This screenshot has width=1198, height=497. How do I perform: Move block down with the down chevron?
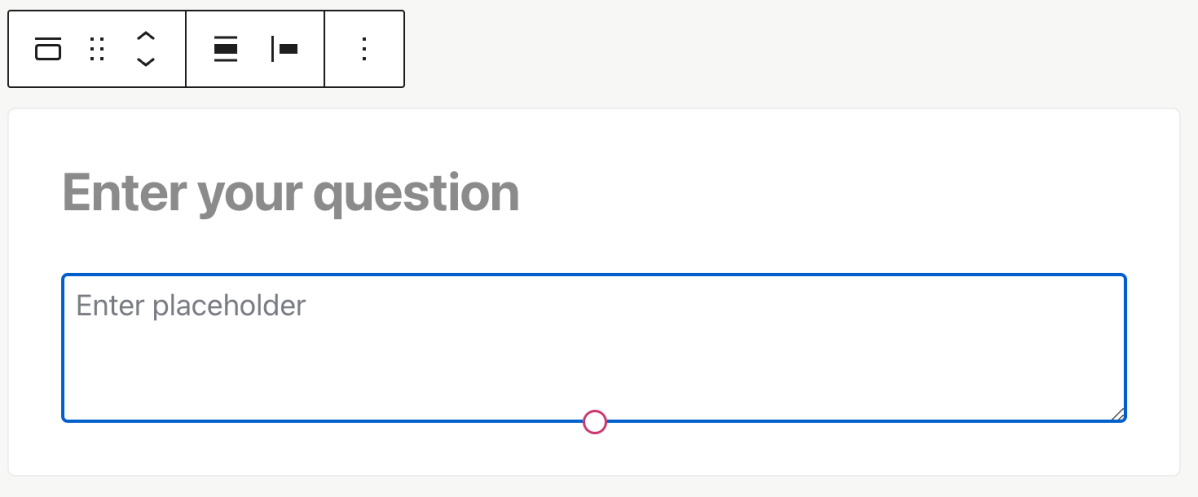tap(146, 62)
